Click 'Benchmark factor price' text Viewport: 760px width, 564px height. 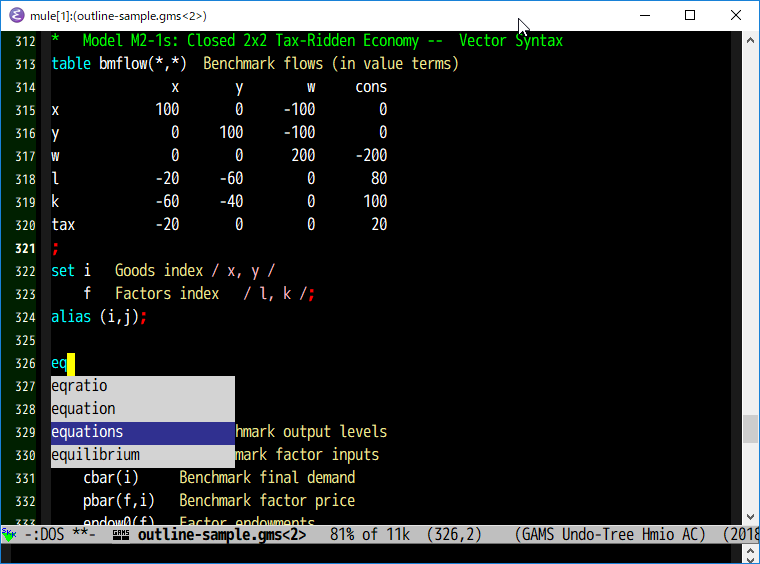tap(267, 501)
